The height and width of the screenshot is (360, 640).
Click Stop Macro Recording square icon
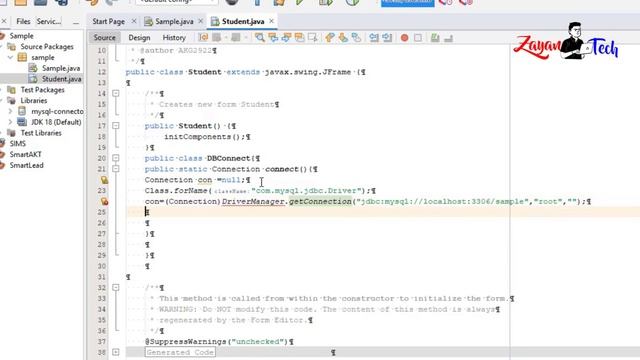click(418, 38)
